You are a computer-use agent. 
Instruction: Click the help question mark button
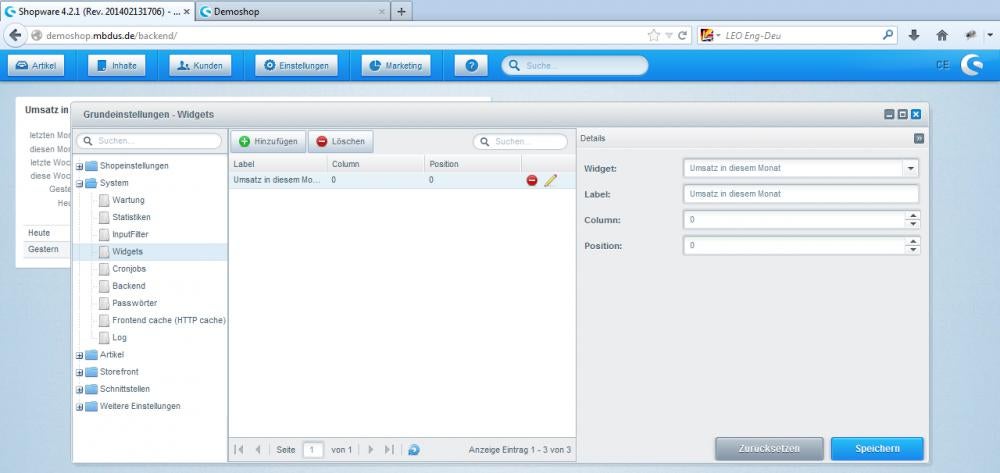click(x=471, y=65)
